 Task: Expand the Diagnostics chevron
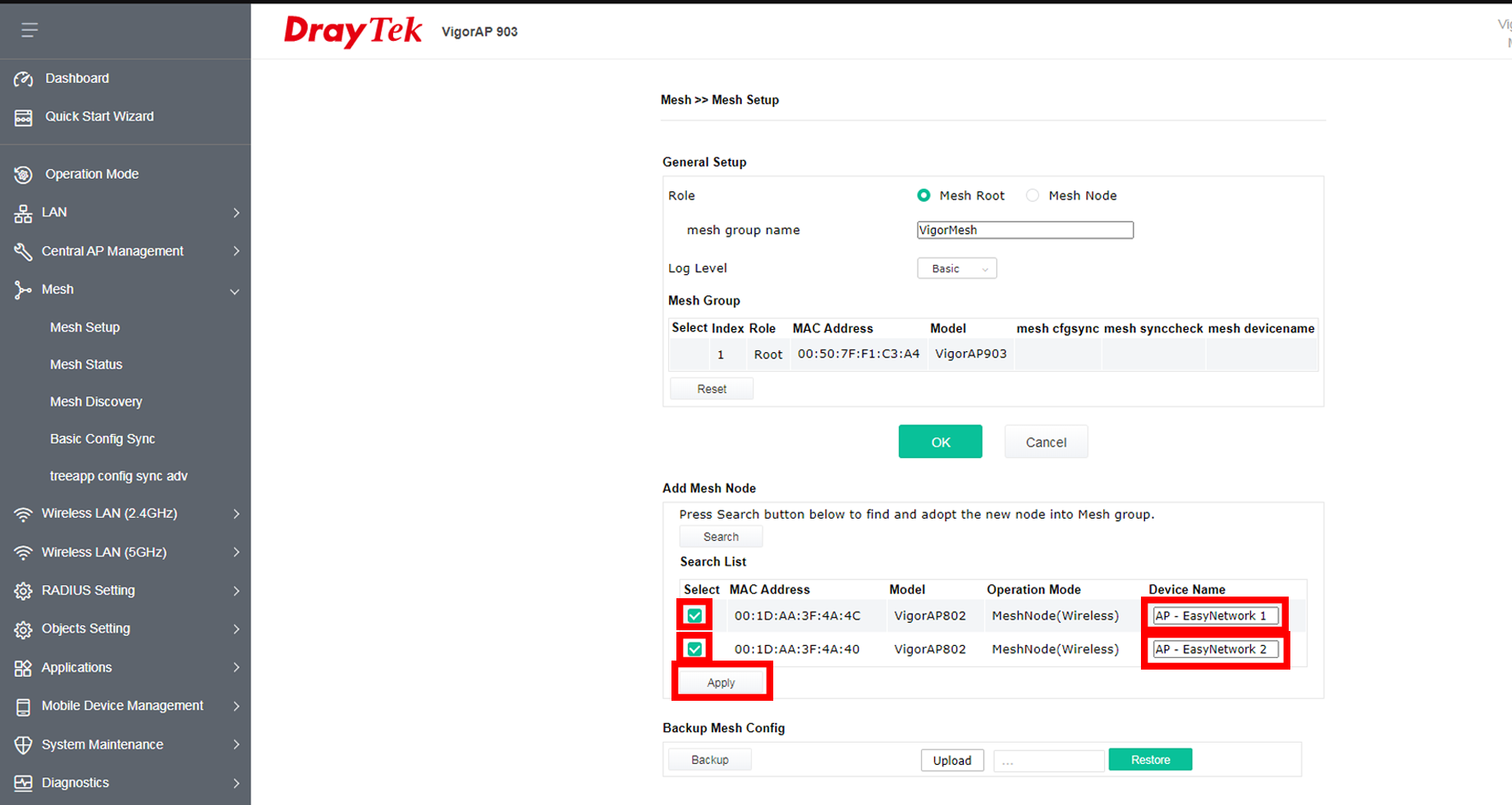point(236,783)
